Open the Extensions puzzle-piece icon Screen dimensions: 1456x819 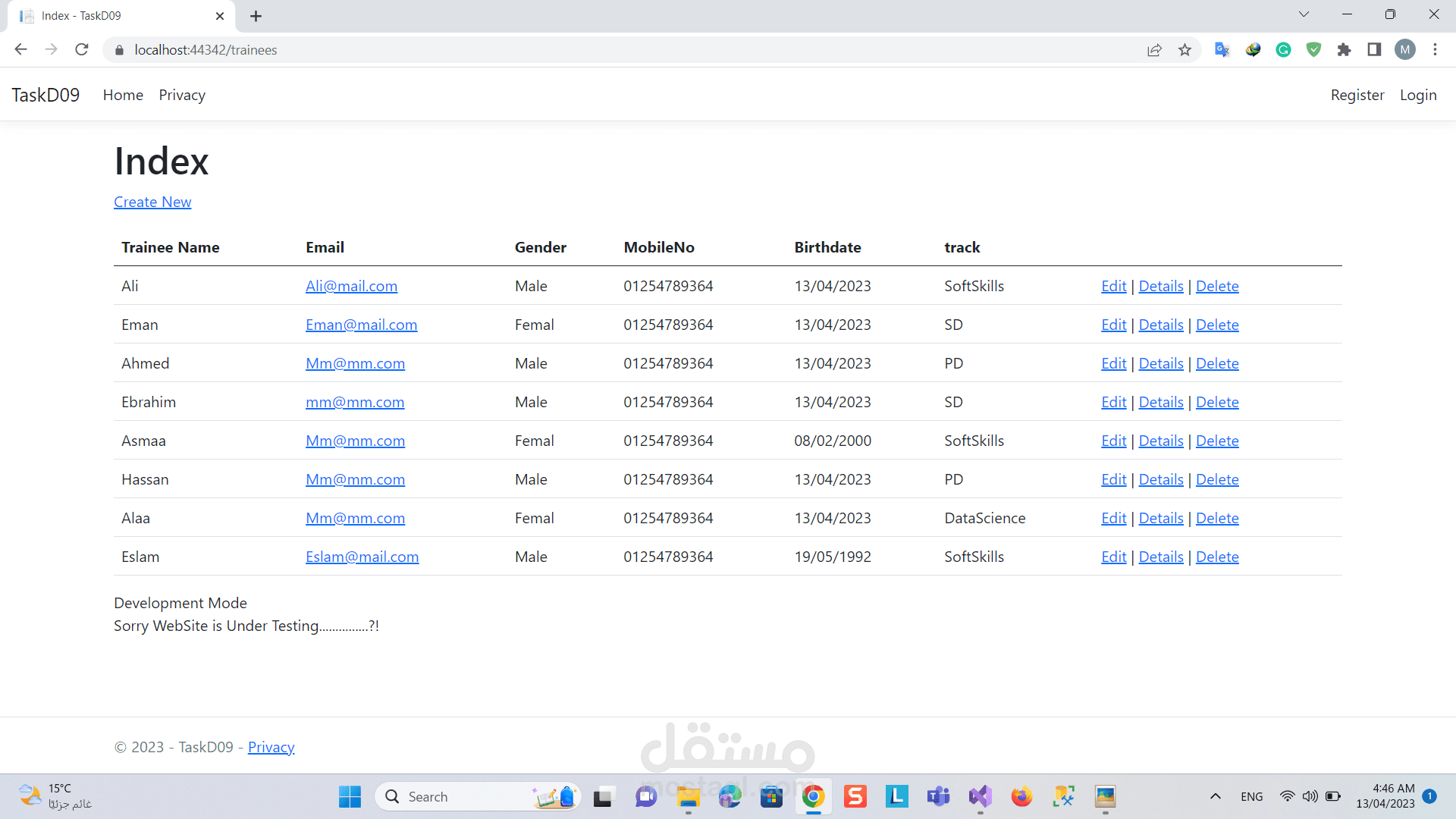(1344, 49)
